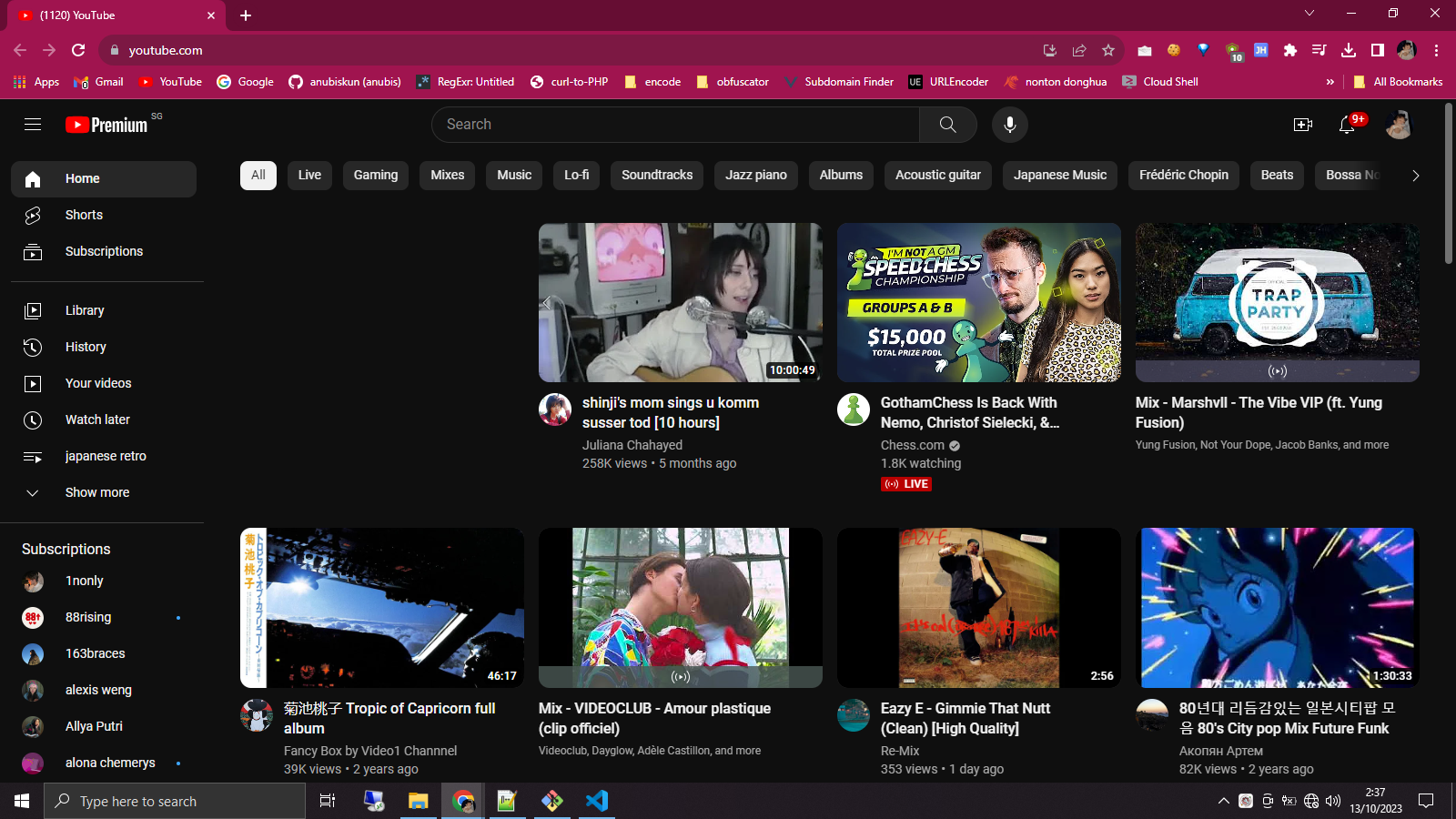This screenshot has width=1456, height=819.
Task: Open the obfuscator bookmark folder
Action: coord(733,82)
